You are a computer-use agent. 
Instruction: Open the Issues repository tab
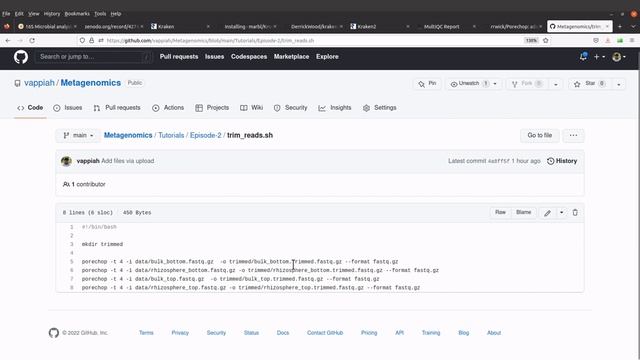coord(68,108)
